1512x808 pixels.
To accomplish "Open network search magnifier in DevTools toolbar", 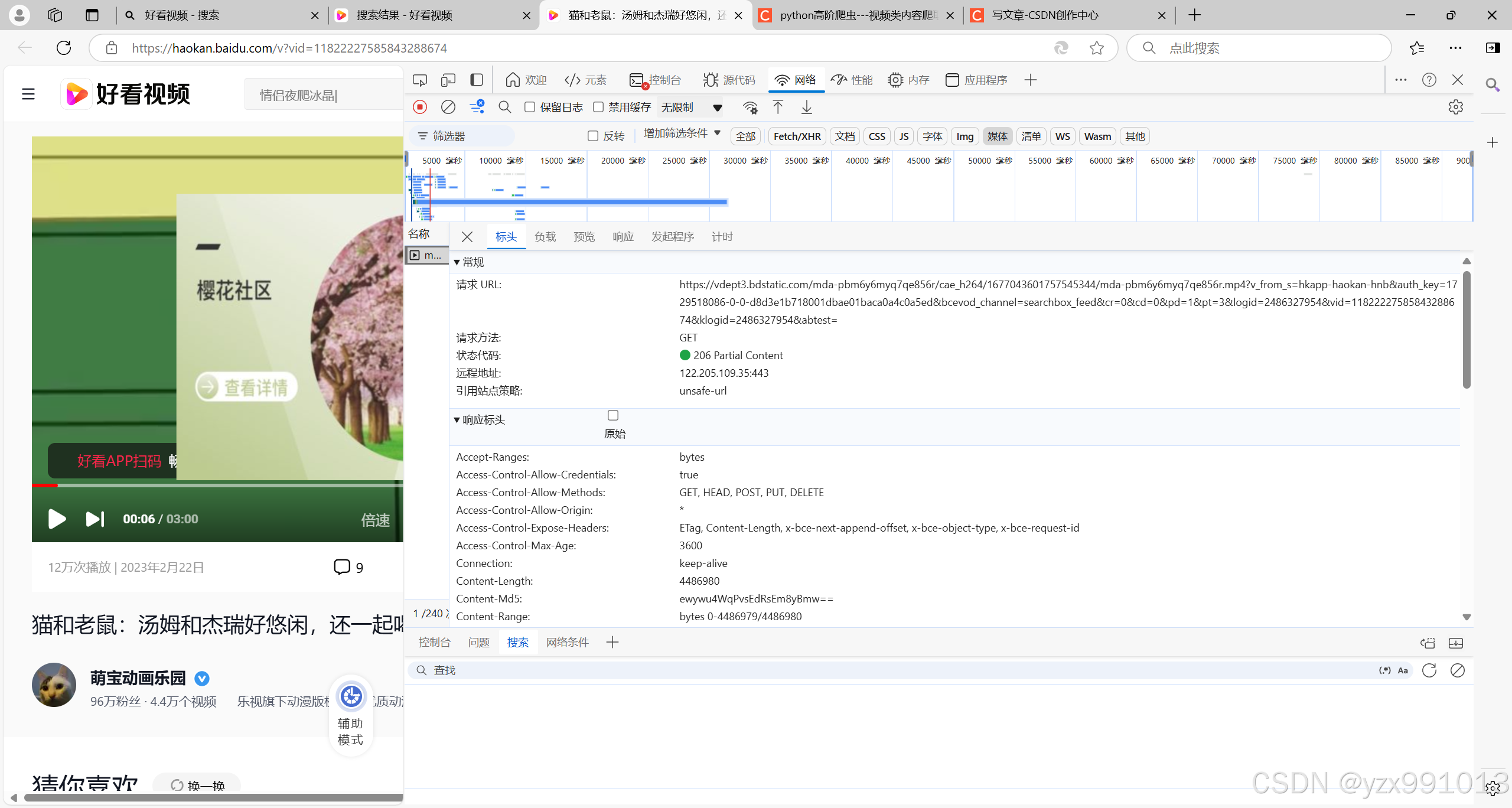I will coord(505,107).
